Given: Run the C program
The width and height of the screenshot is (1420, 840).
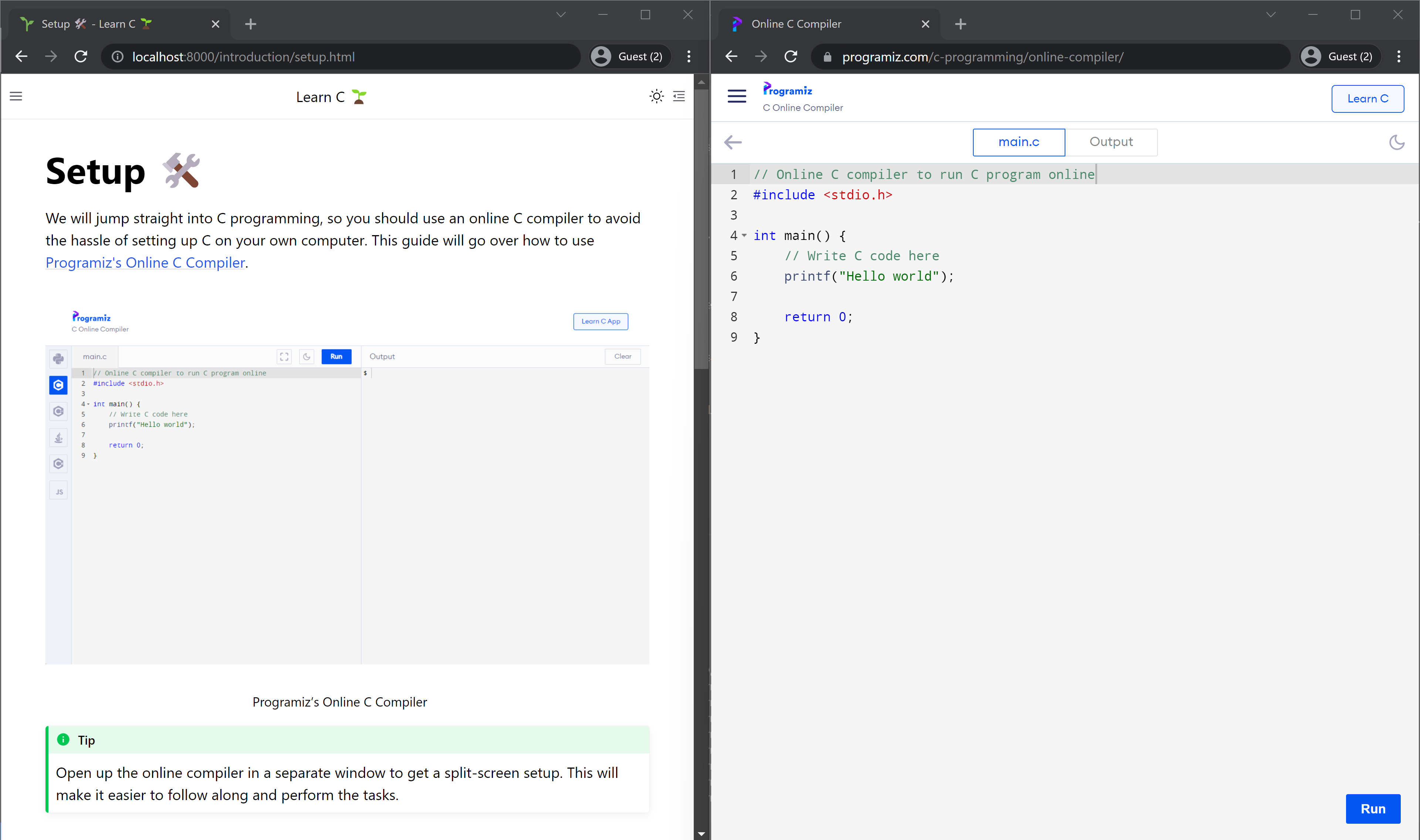Looking at the screenshot, I should point(1372,809).
